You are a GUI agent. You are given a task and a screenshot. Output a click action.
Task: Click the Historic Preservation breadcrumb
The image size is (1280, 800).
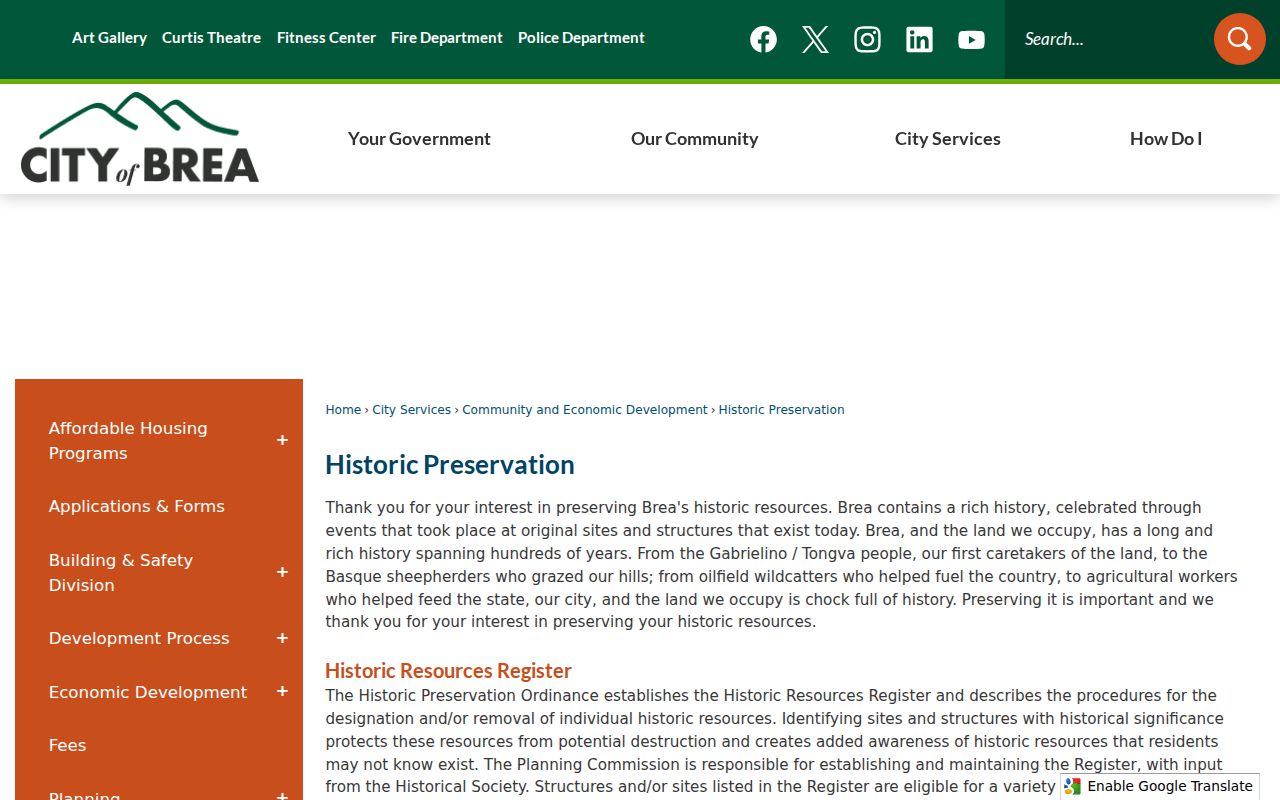[x=781, y=410]
